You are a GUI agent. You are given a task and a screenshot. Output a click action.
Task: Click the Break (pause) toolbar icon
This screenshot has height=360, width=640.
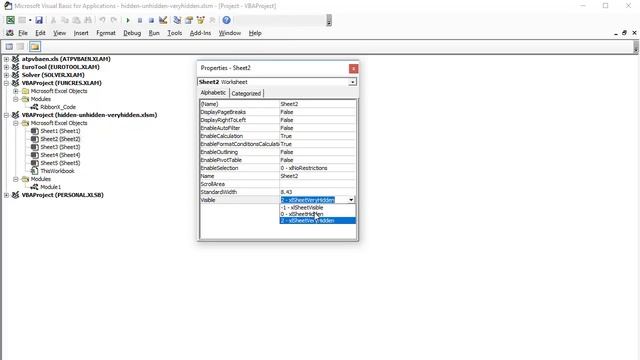[140, 20]
